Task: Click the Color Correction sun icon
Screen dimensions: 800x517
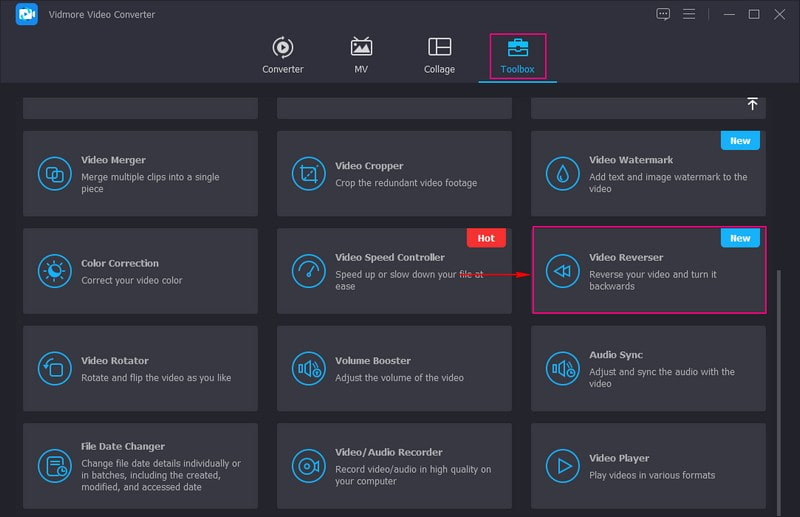Action: 55,271
